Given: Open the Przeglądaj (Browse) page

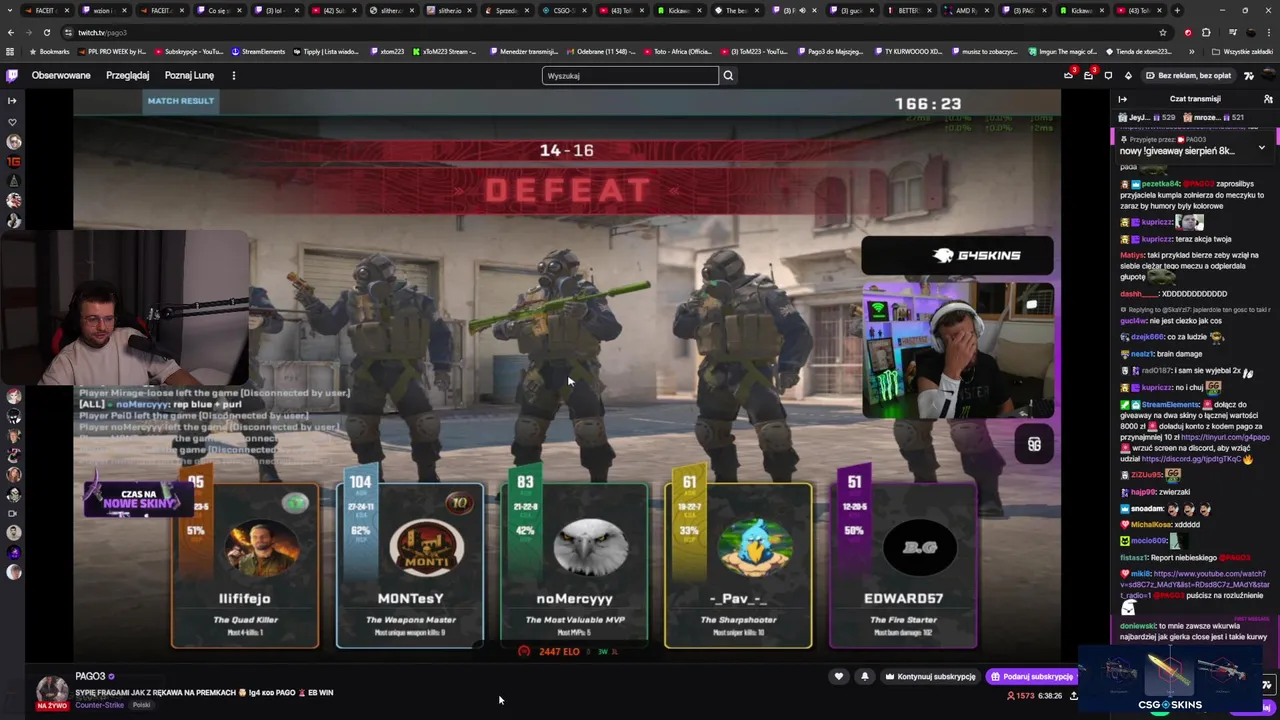Looking at the screenshot, I should click(x=128, y=76).
